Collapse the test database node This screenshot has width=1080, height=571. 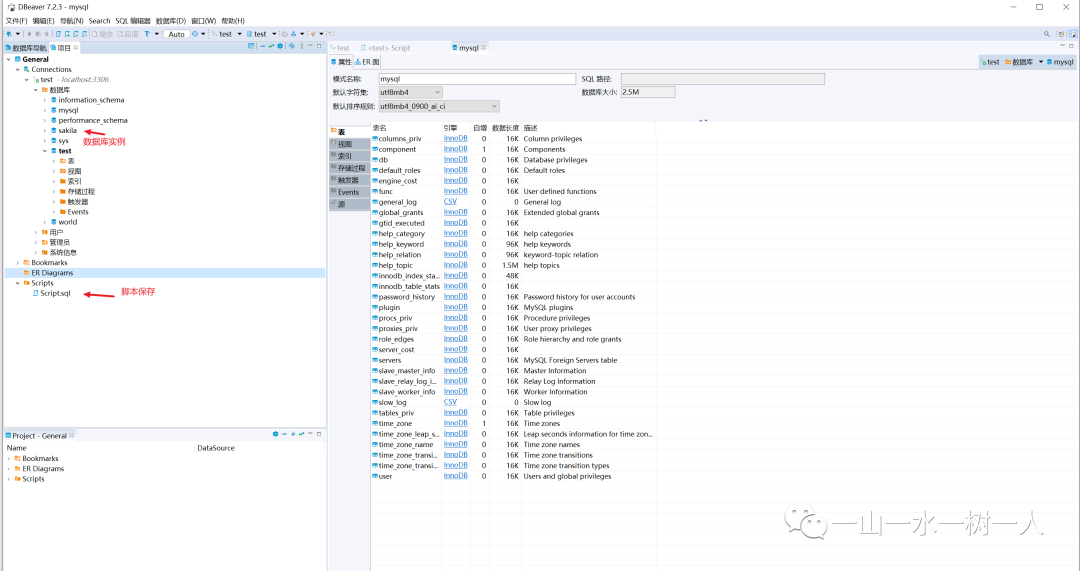(x=45, y=151)
